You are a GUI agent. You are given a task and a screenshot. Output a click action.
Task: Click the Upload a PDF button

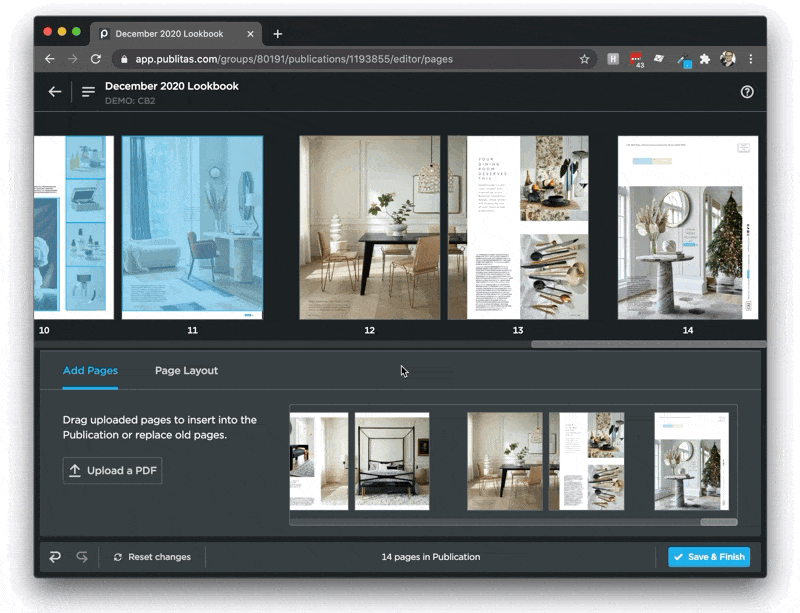pos(112,471)
